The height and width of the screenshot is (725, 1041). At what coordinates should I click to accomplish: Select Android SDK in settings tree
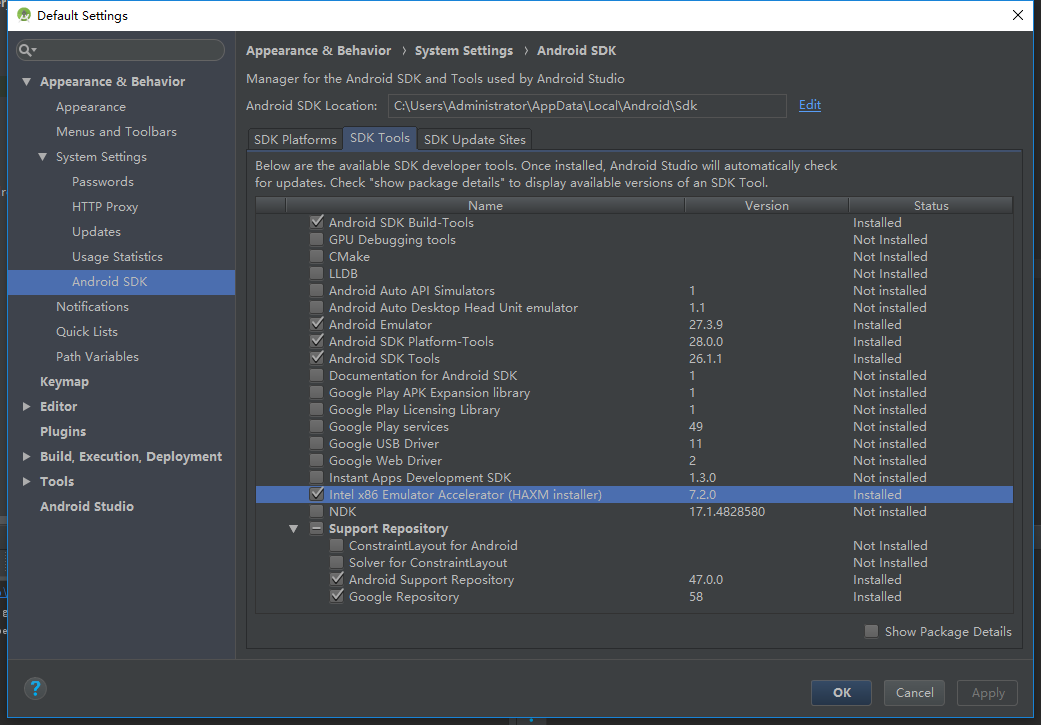pos(121,282)
